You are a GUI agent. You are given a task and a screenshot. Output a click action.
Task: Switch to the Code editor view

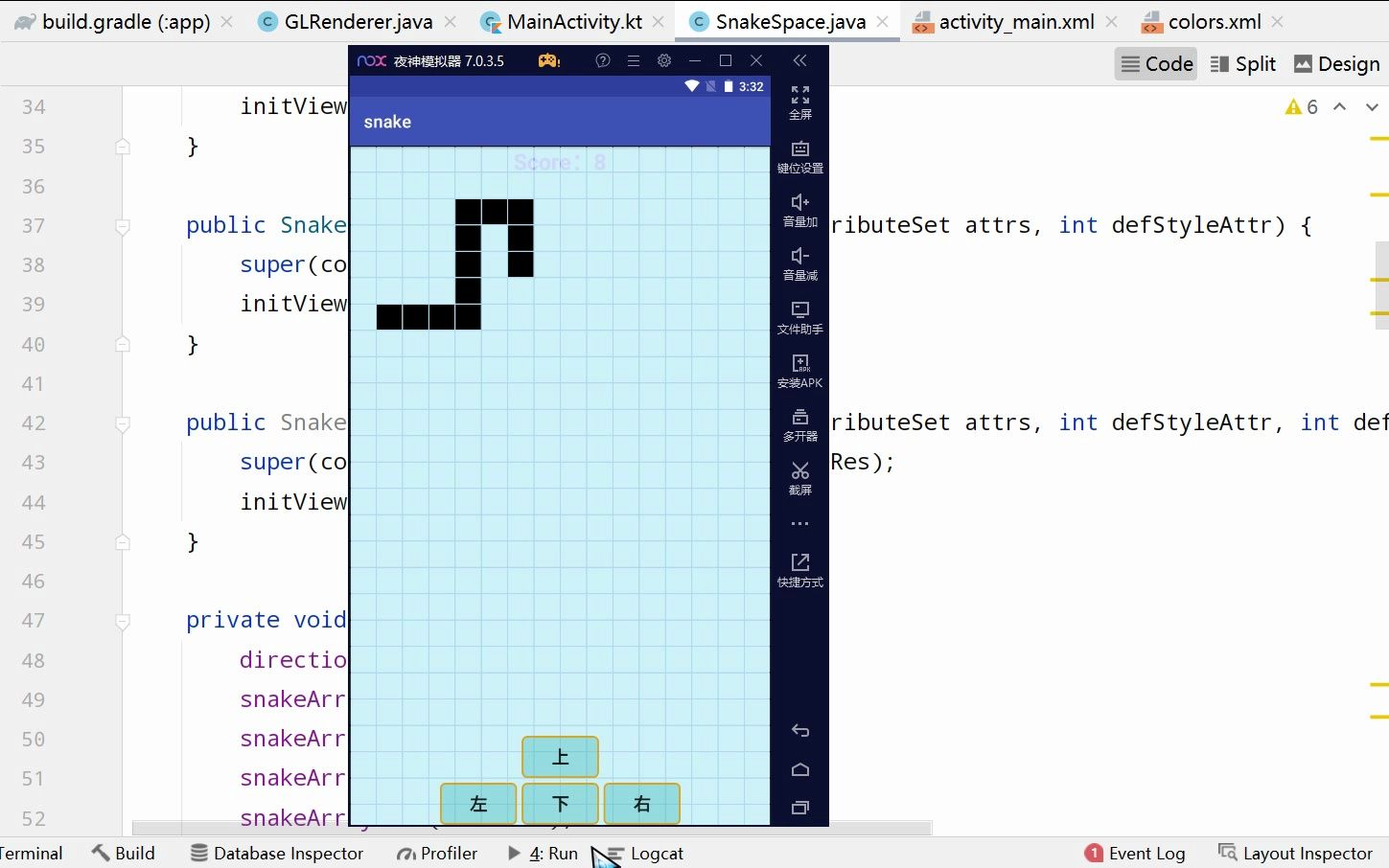(1155, 63)
